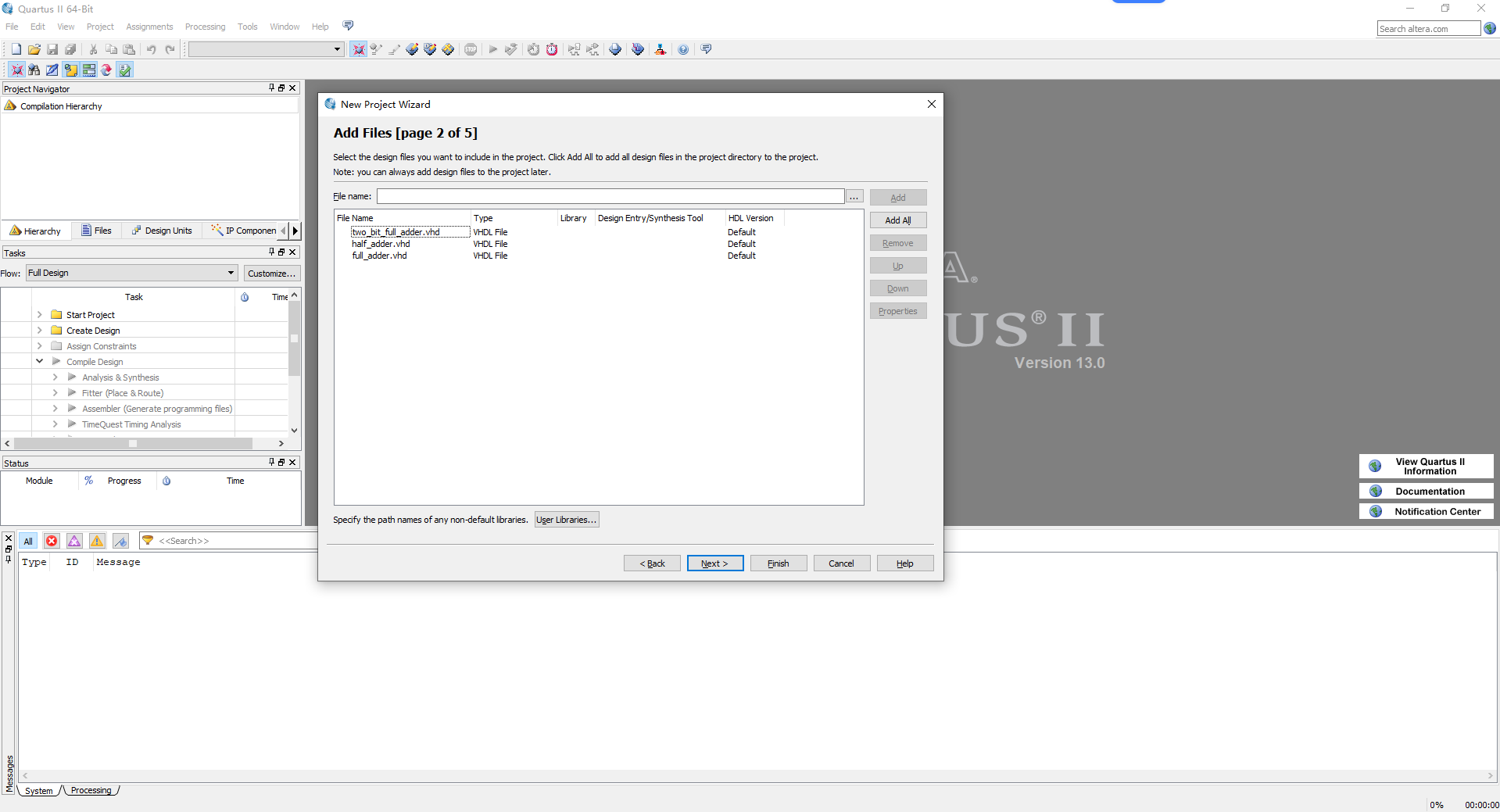Screen dimensions: 1500x812
Task: Click the green checklist icon in second toolbar
Action: point(125,70)
